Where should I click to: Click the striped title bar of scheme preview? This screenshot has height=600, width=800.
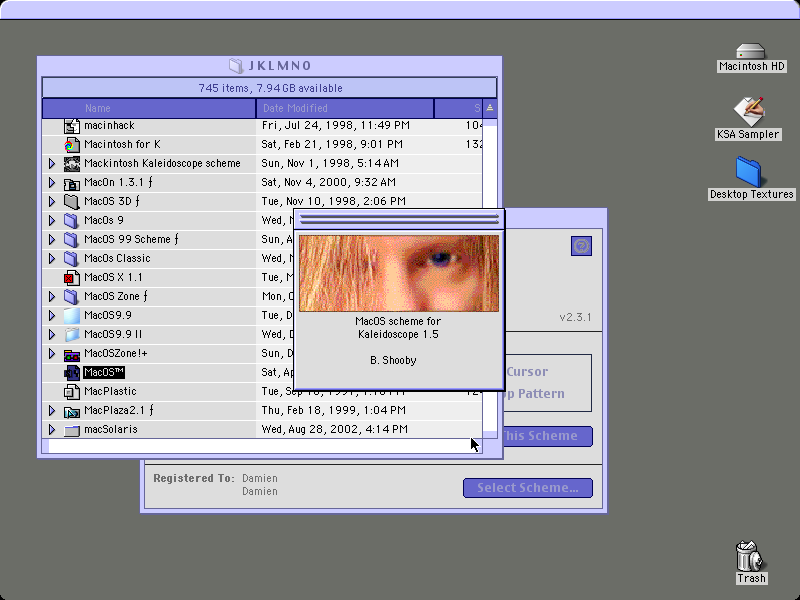coord(399,219)
